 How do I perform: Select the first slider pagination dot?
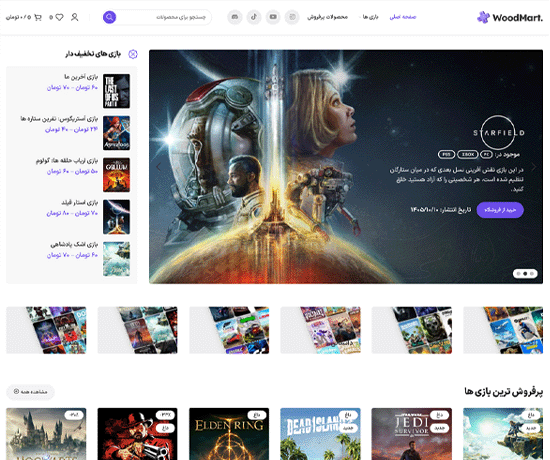[518, 274]
